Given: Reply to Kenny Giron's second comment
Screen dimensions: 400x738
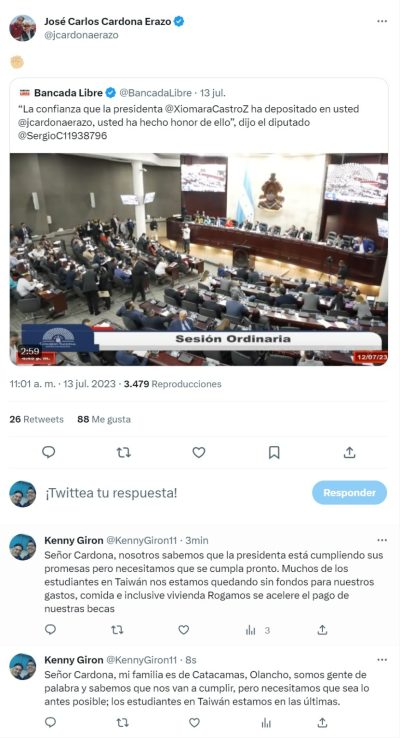Looking at the screenshot, I should [x=50, y=722].
